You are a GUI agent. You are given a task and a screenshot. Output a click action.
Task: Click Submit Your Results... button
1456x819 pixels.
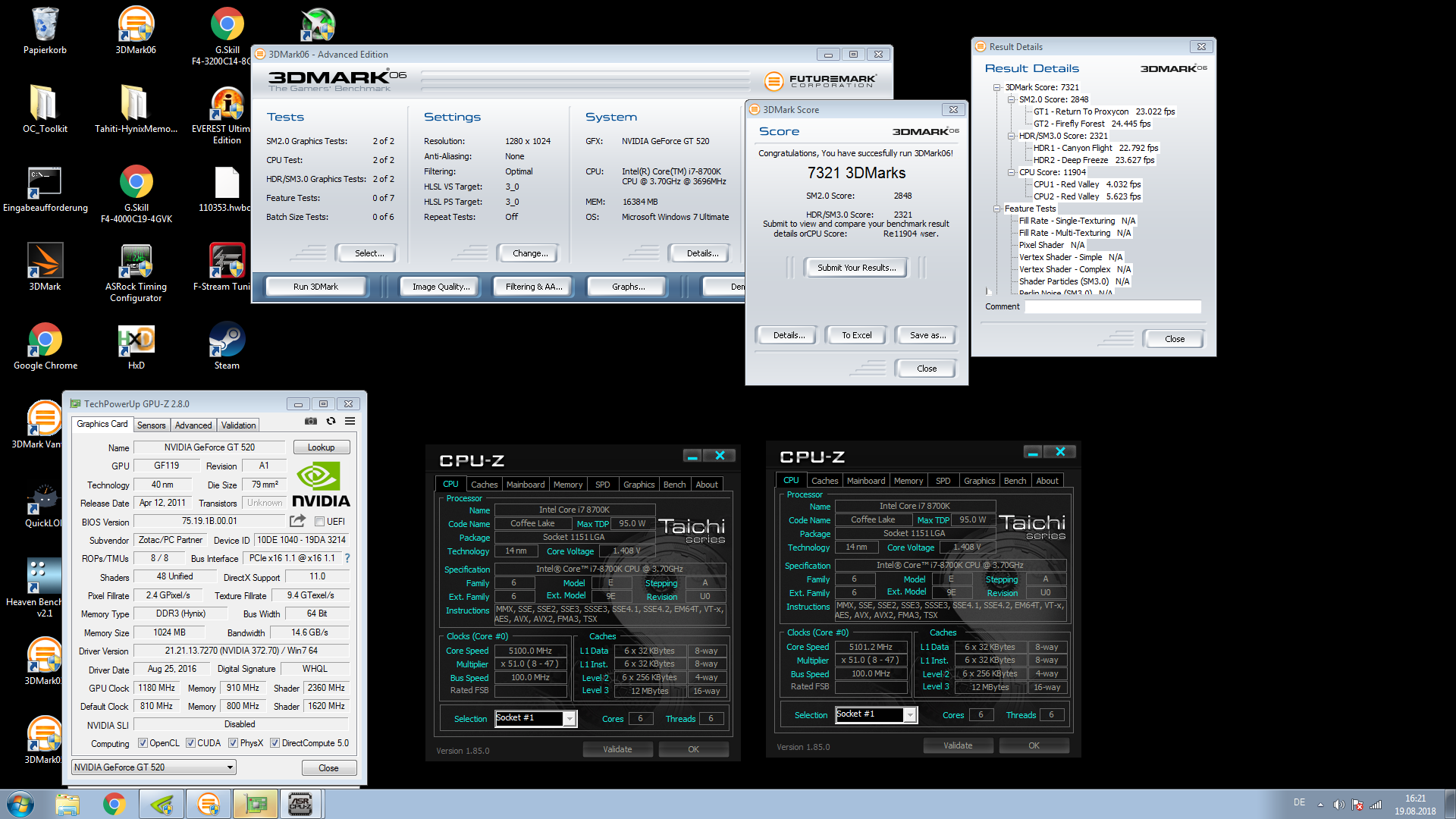(x=856, y=268)
